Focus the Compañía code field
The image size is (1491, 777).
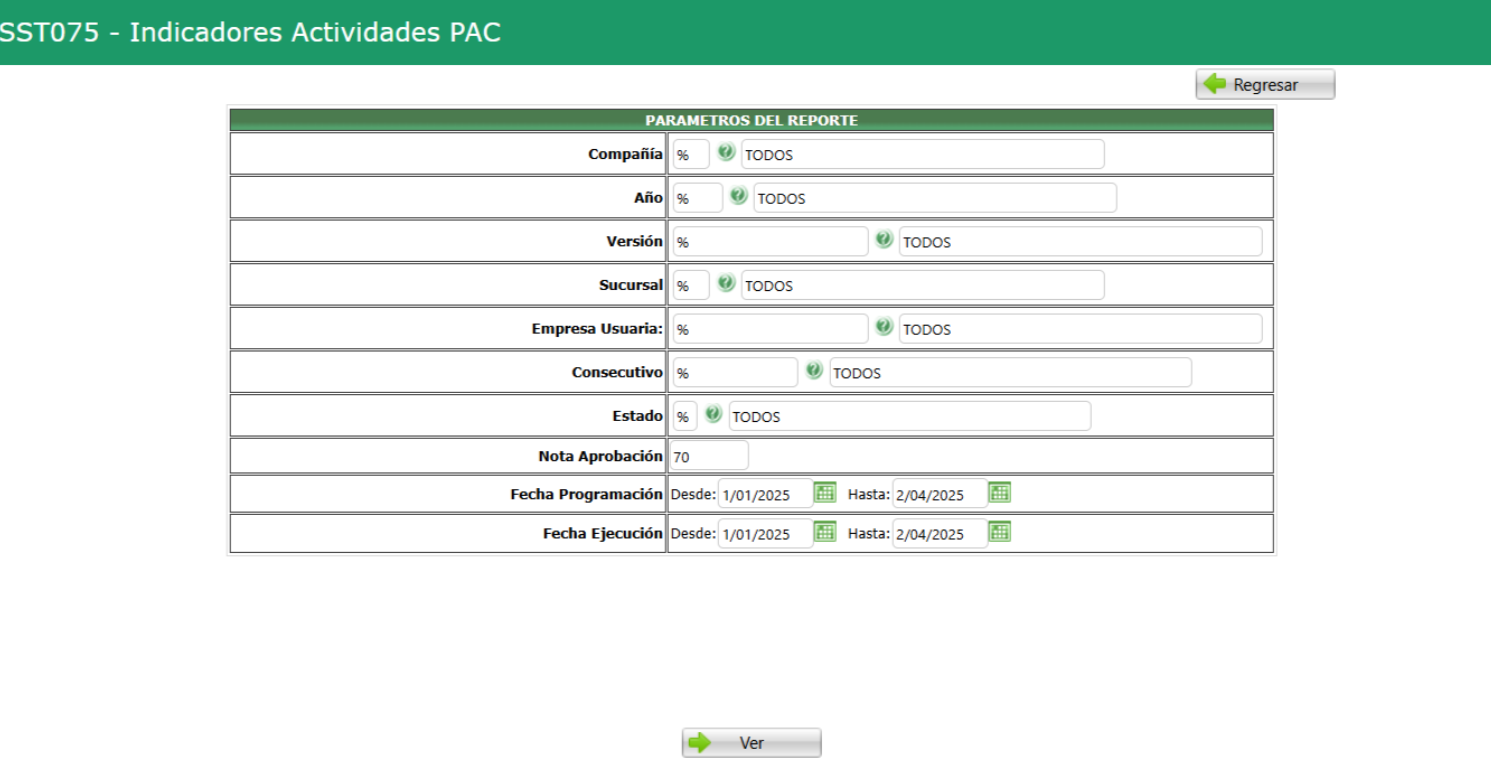(691, 155)
